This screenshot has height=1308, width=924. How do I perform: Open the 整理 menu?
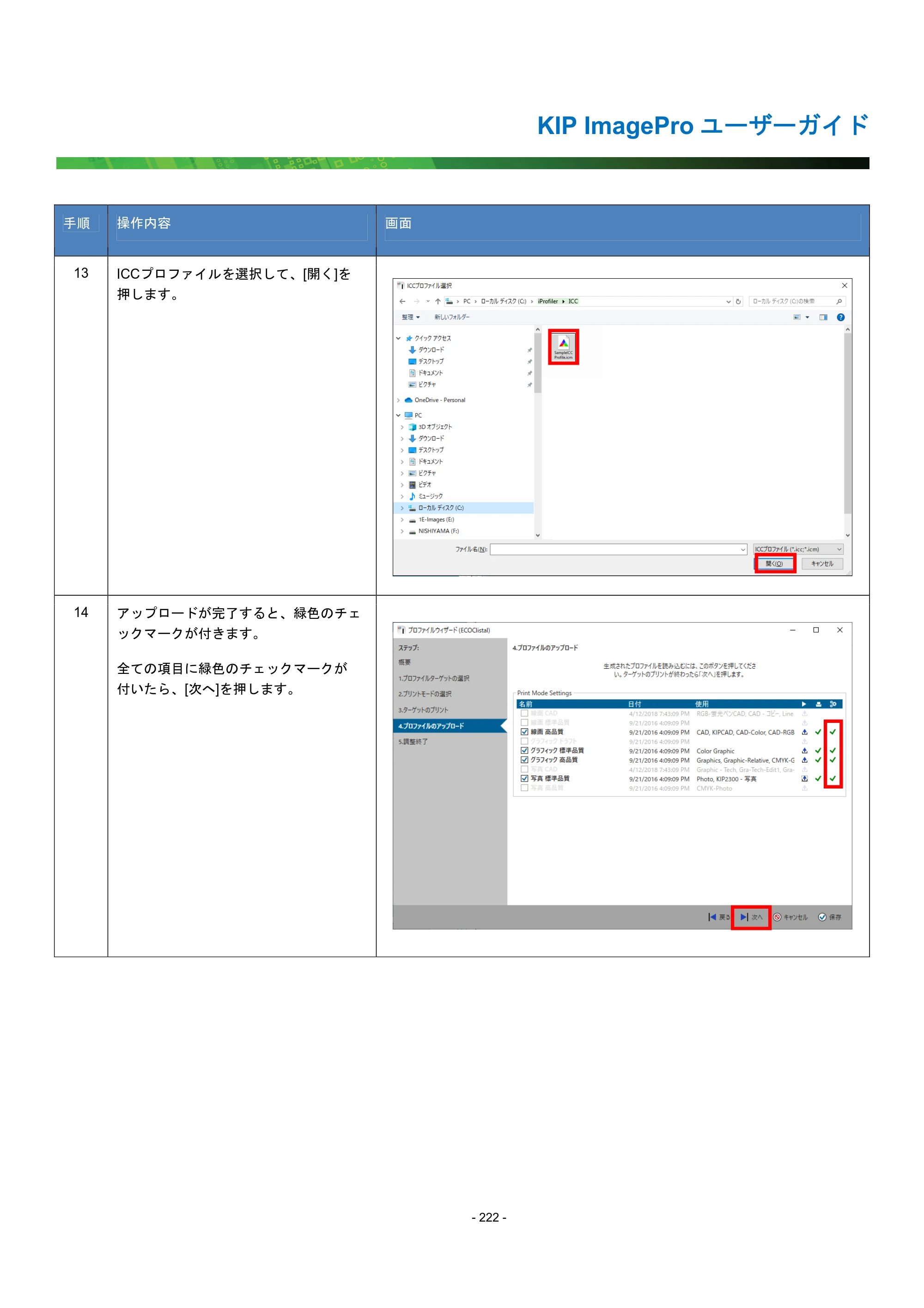tap(410, 318)
